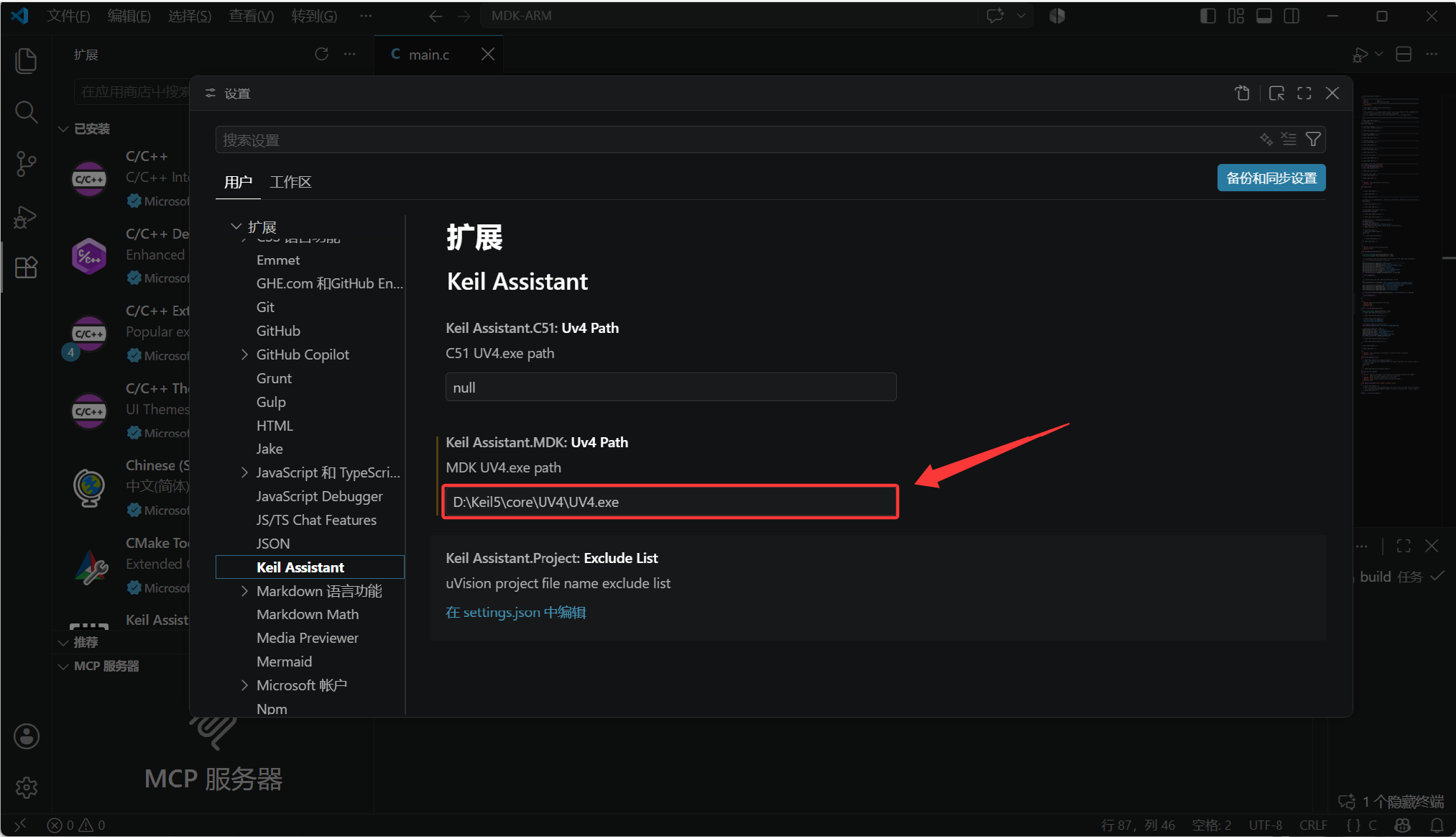
Task: Split the editor icon
Action: pos(1404,55)
